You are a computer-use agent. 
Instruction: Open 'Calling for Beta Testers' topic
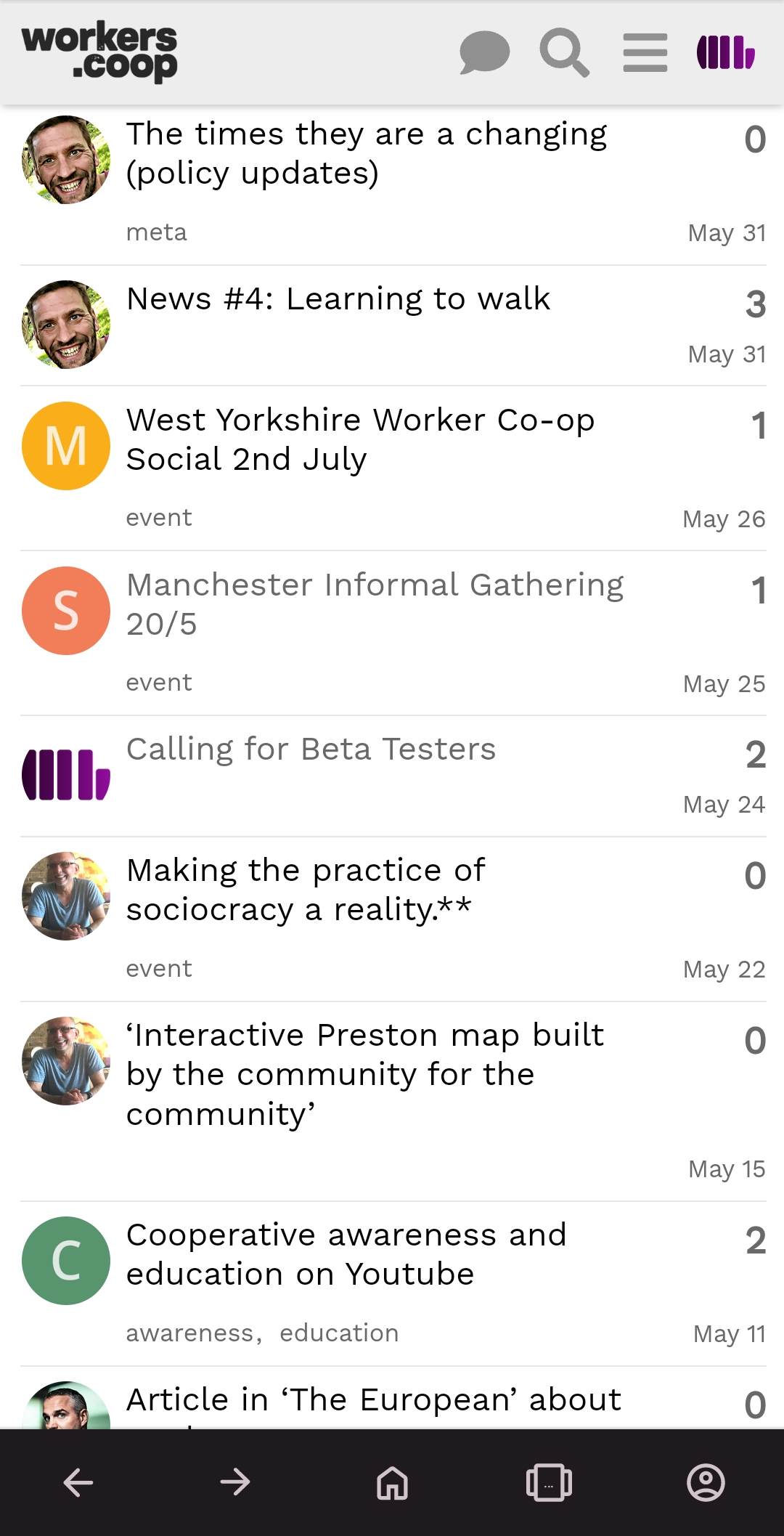pos(311,749)
